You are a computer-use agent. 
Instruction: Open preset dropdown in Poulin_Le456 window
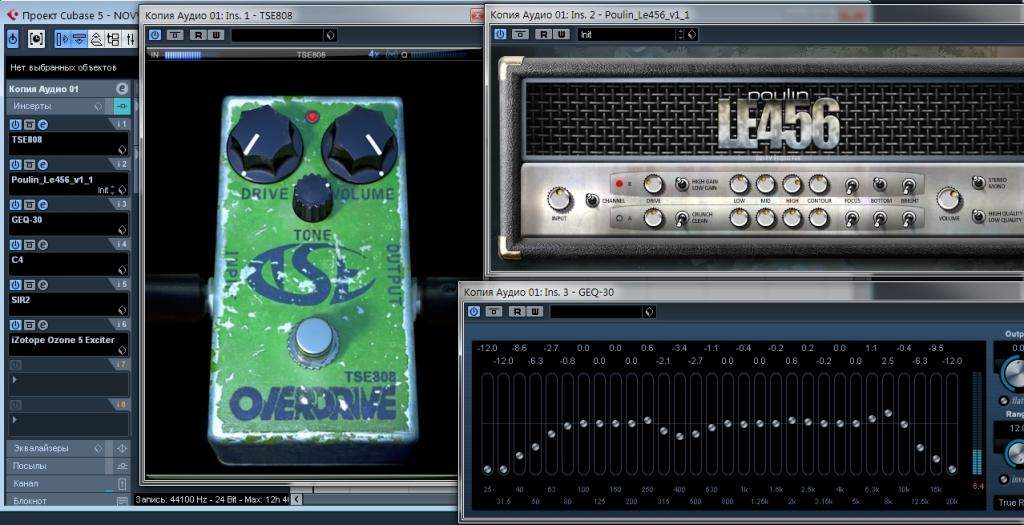[628, 34]
